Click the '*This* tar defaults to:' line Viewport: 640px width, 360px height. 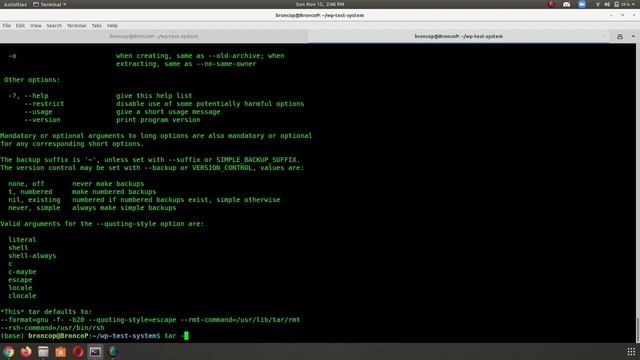click(46, 312)
